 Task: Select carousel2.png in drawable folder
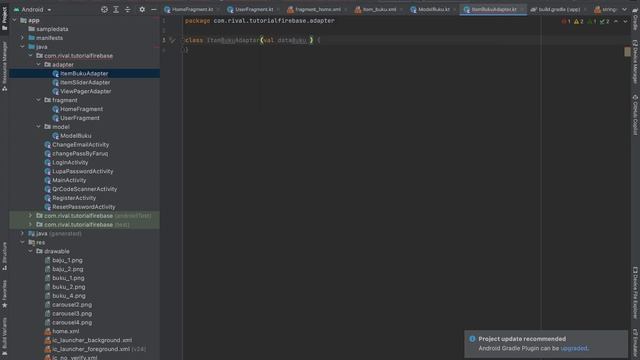[x=68, y=304]
